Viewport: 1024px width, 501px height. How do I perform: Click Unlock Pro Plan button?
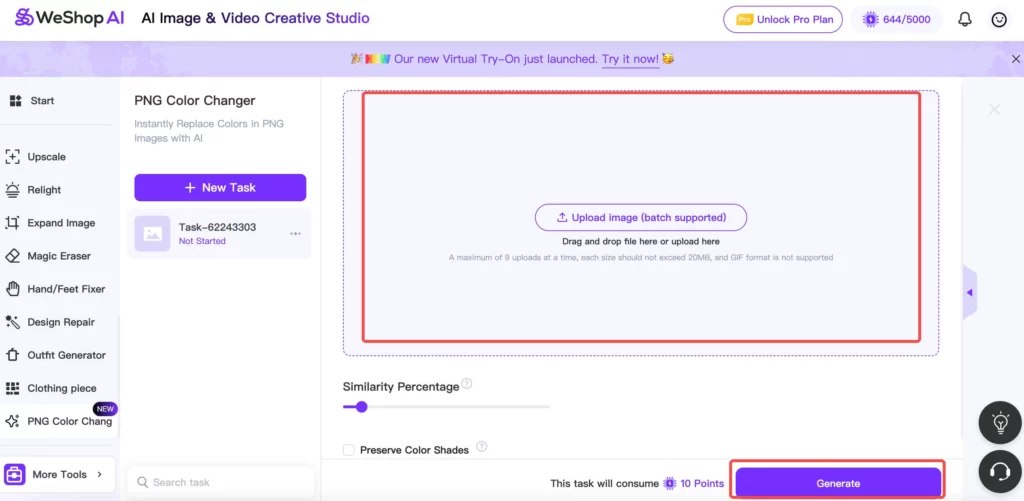coord(783,20)
